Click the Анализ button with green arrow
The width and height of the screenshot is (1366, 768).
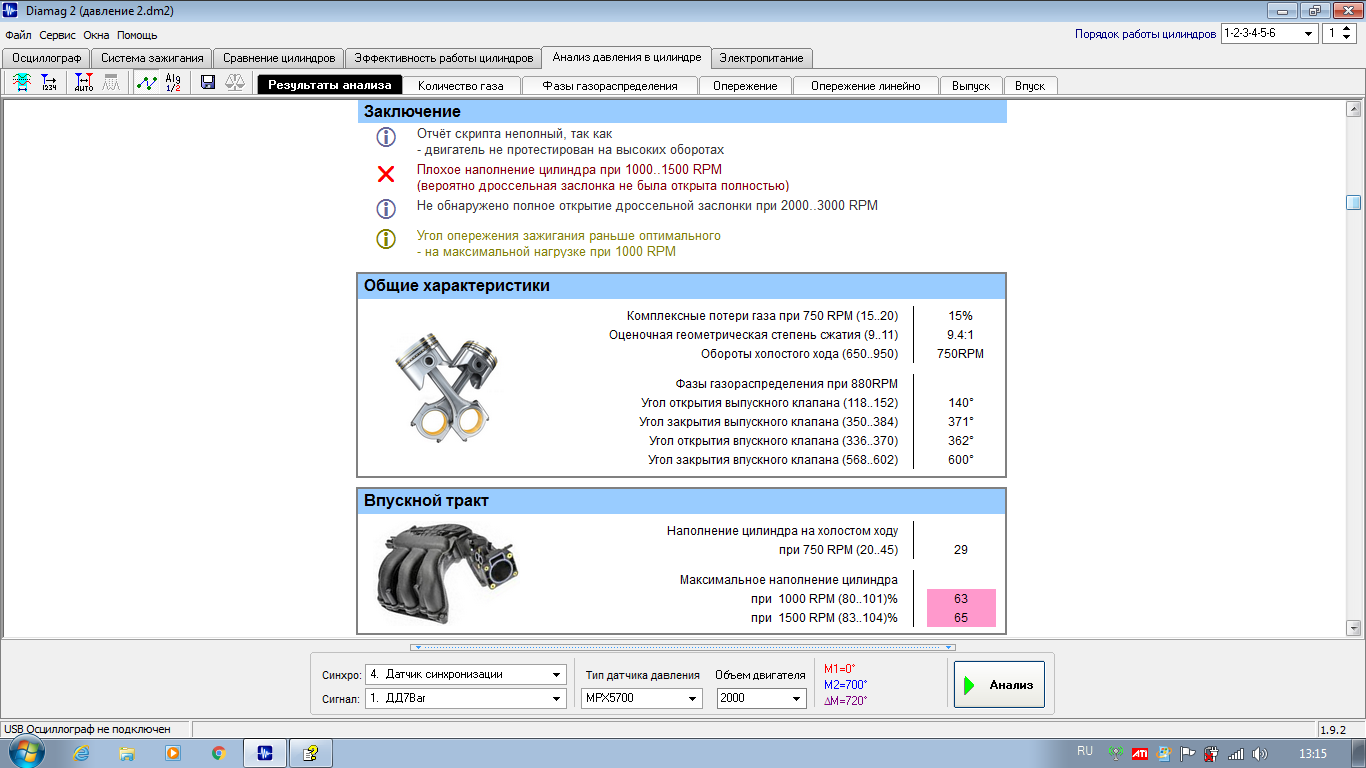999,685
